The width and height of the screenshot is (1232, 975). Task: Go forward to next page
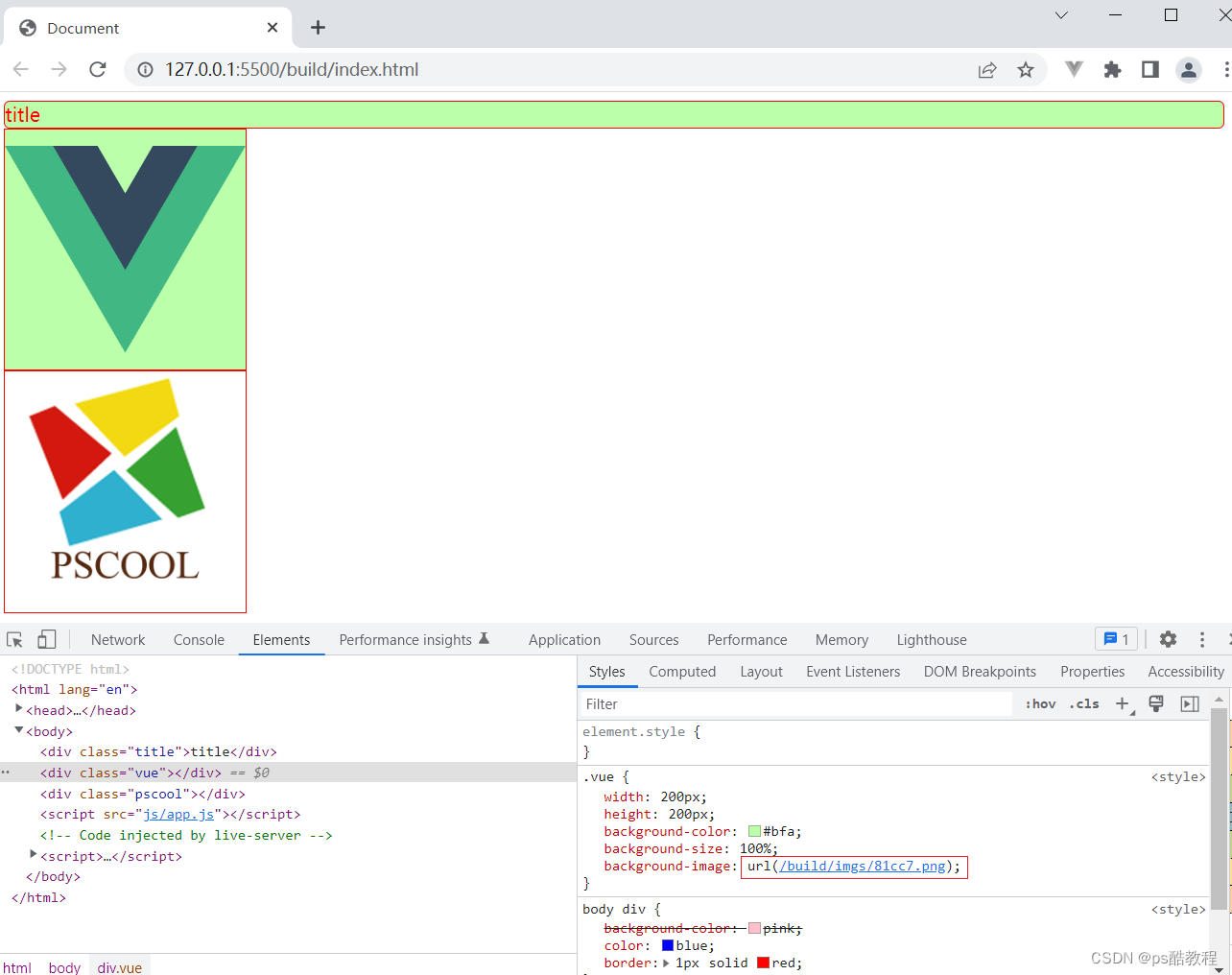59,69
